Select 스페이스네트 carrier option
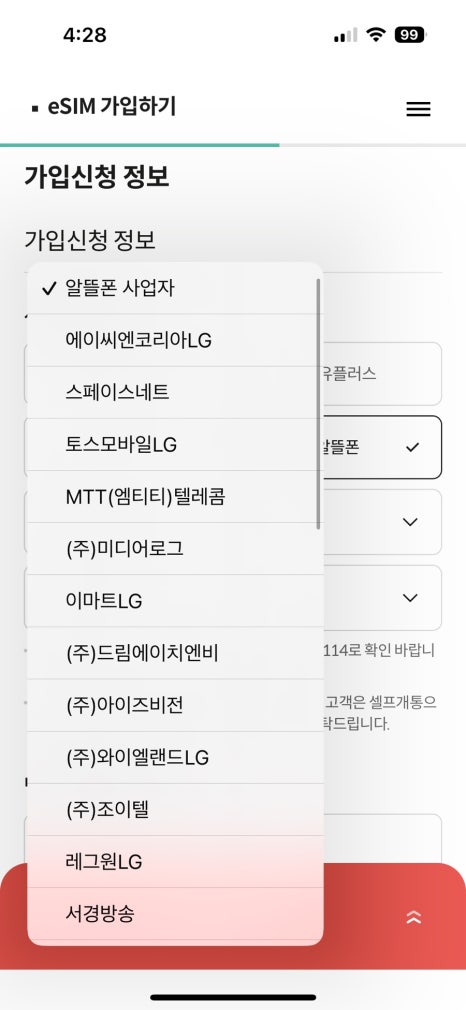Image resolution: width=466 pixels, height=1010 pixels. click(x=175, y=393)
